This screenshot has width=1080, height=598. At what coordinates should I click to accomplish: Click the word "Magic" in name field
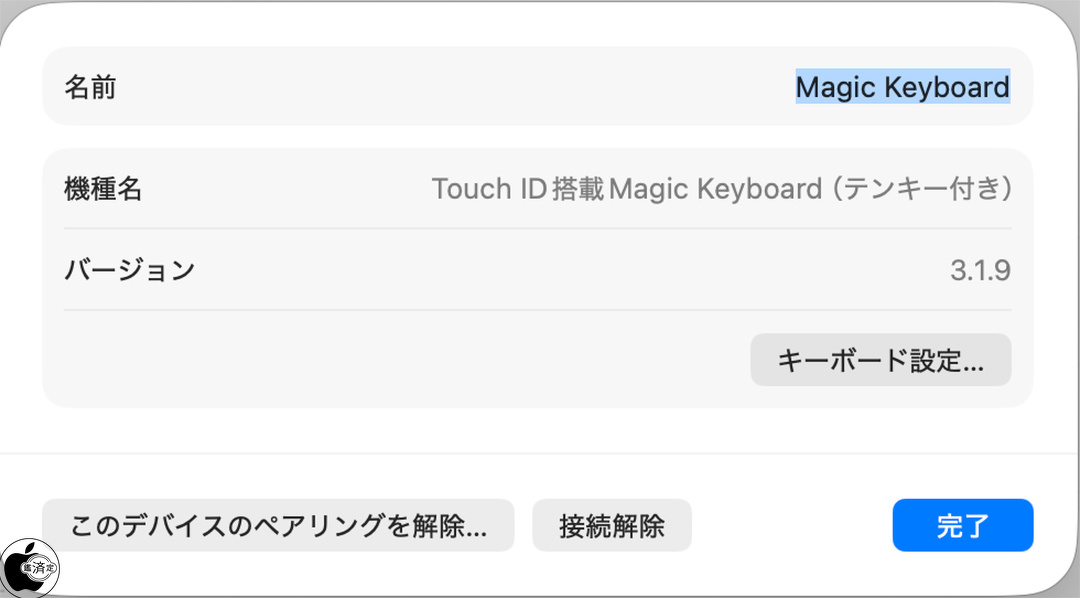(835, 87)
